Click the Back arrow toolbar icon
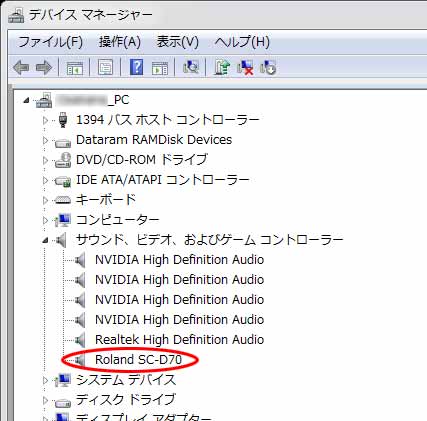427x421 pixels. click(x=21, y=68)
